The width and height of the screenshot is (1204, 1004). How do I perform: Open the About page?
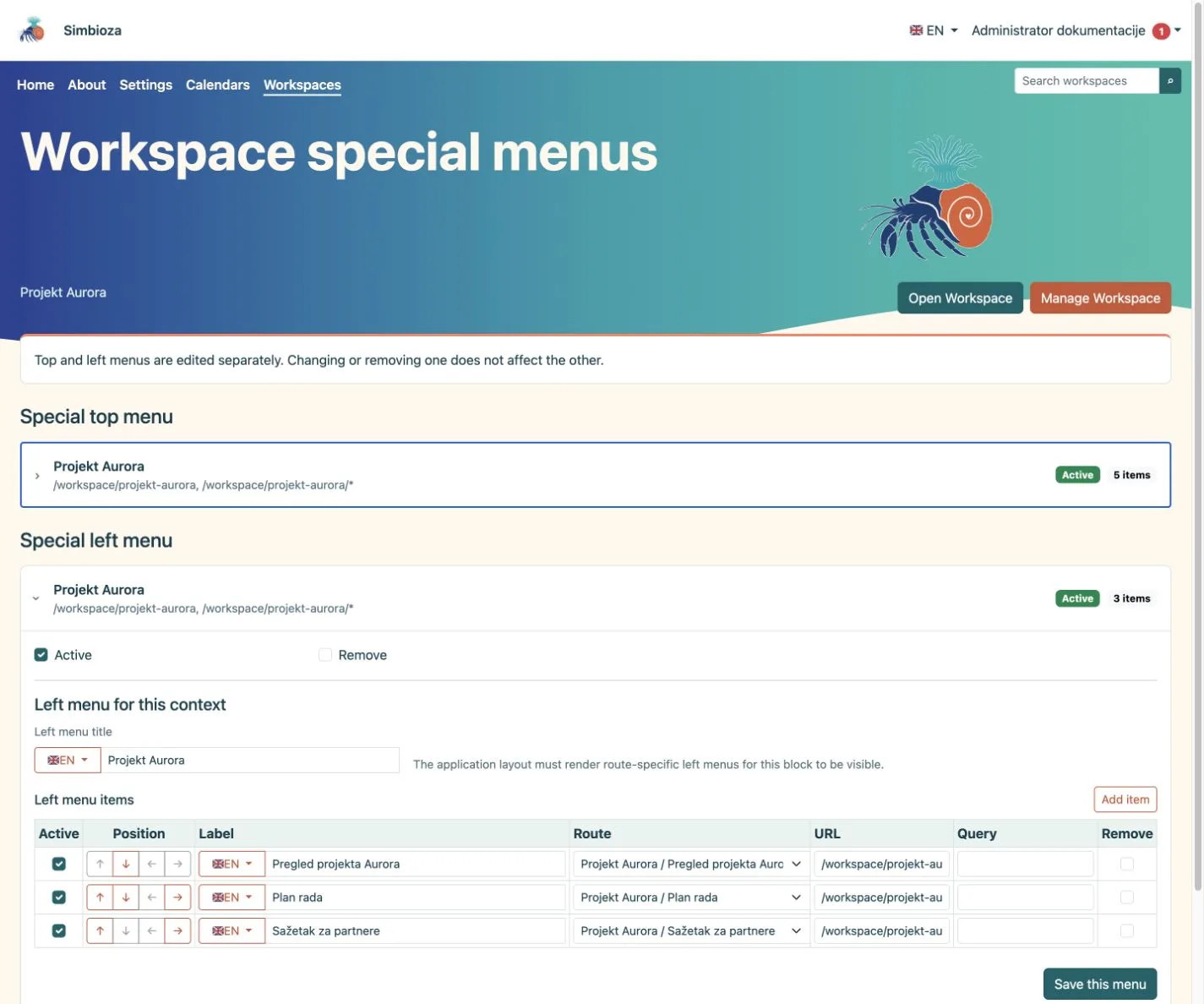pyautogui.click(x=87, y=85)
